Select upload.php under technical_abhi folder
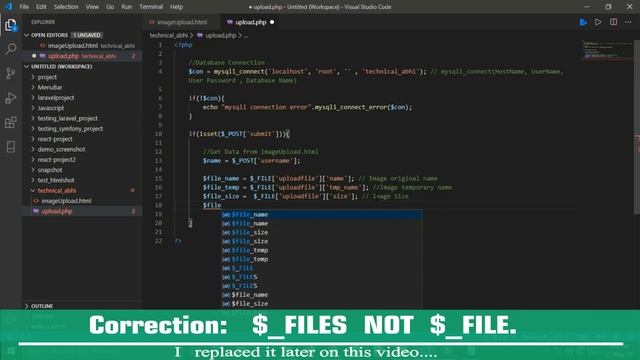Image resolution: width=640 pixels, height=360 pixels. 57,211
